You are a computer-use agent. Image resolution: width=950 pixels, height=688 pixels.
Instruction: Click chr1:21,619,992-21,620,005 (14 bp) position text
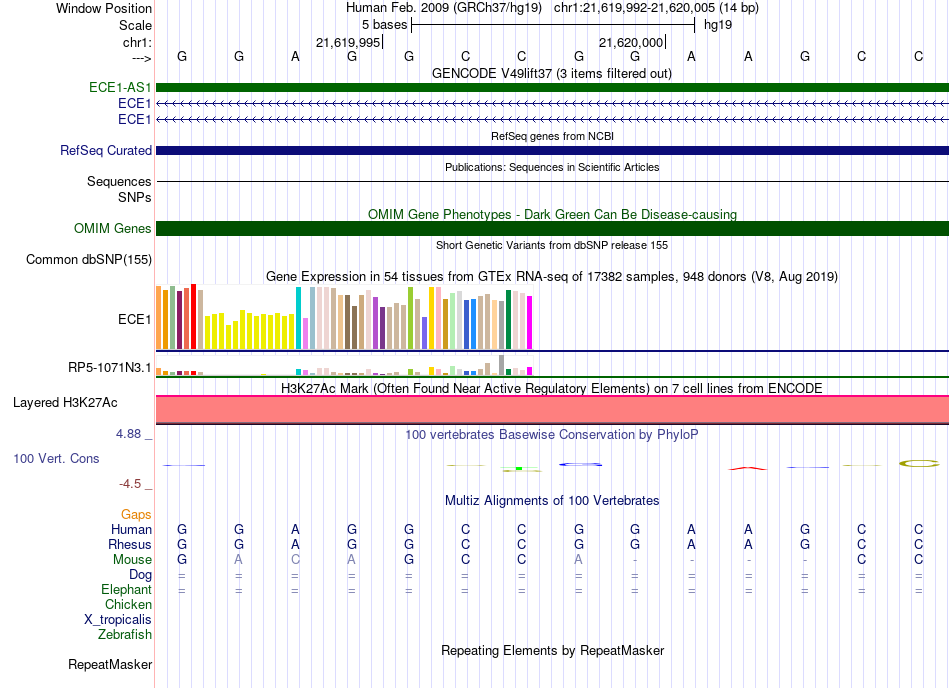(656, 8)
